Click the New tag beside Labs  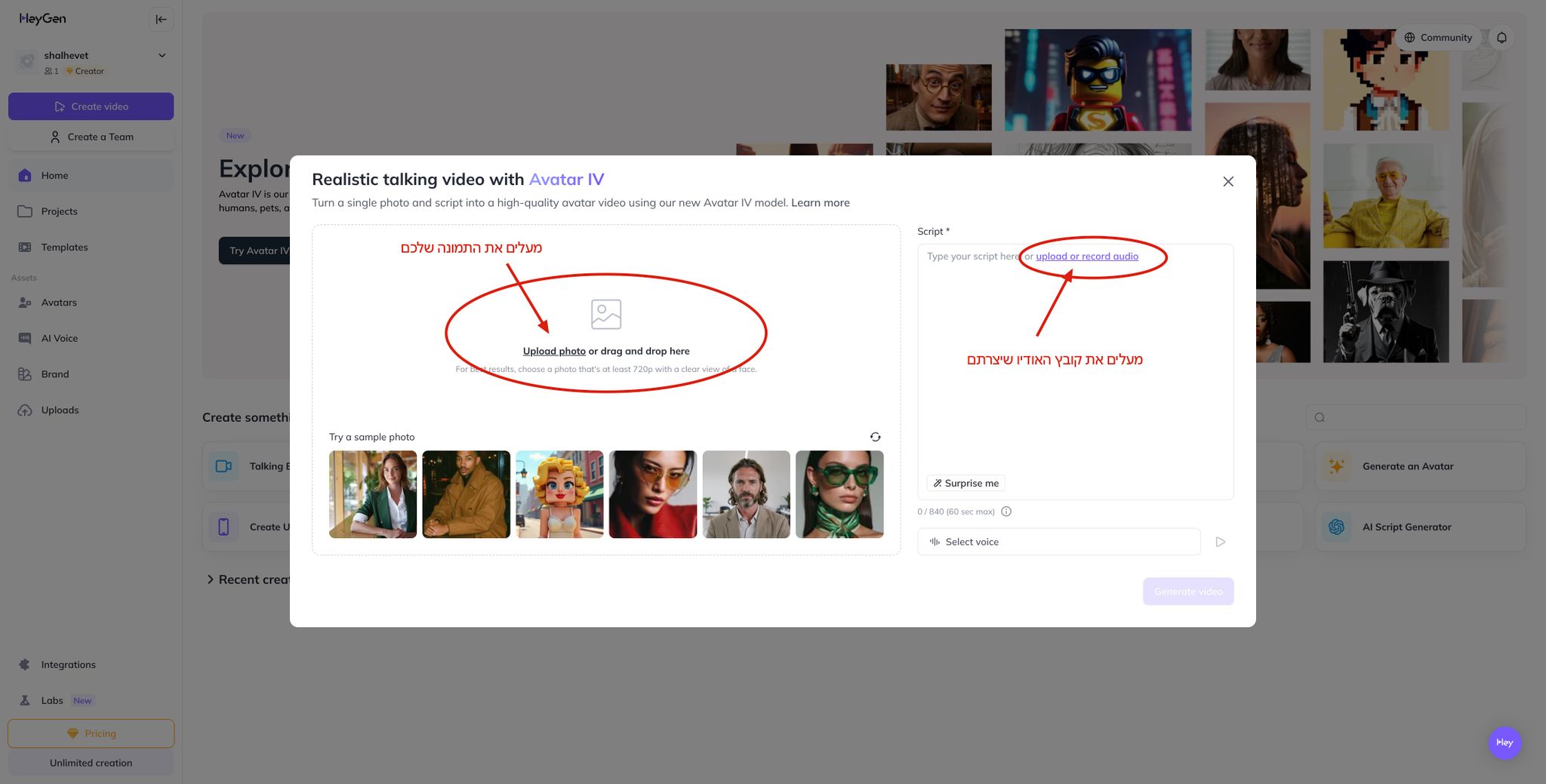82,700
